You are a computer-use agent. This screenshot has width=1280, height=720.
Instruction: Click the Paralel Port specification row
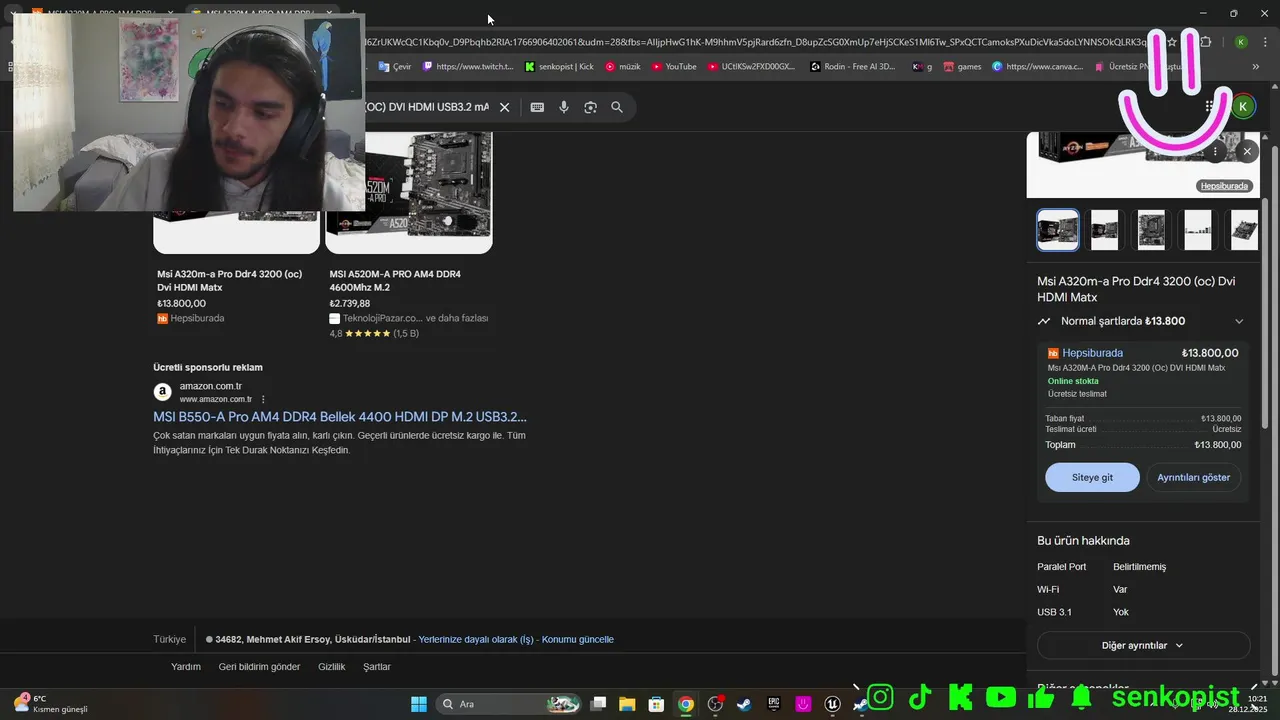coord(1143,567)
